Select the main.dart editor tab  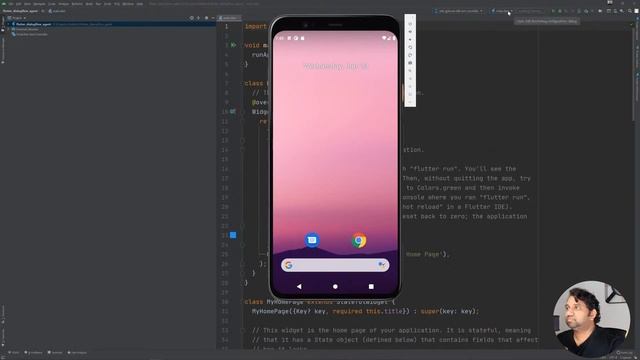tap(229, 18)
